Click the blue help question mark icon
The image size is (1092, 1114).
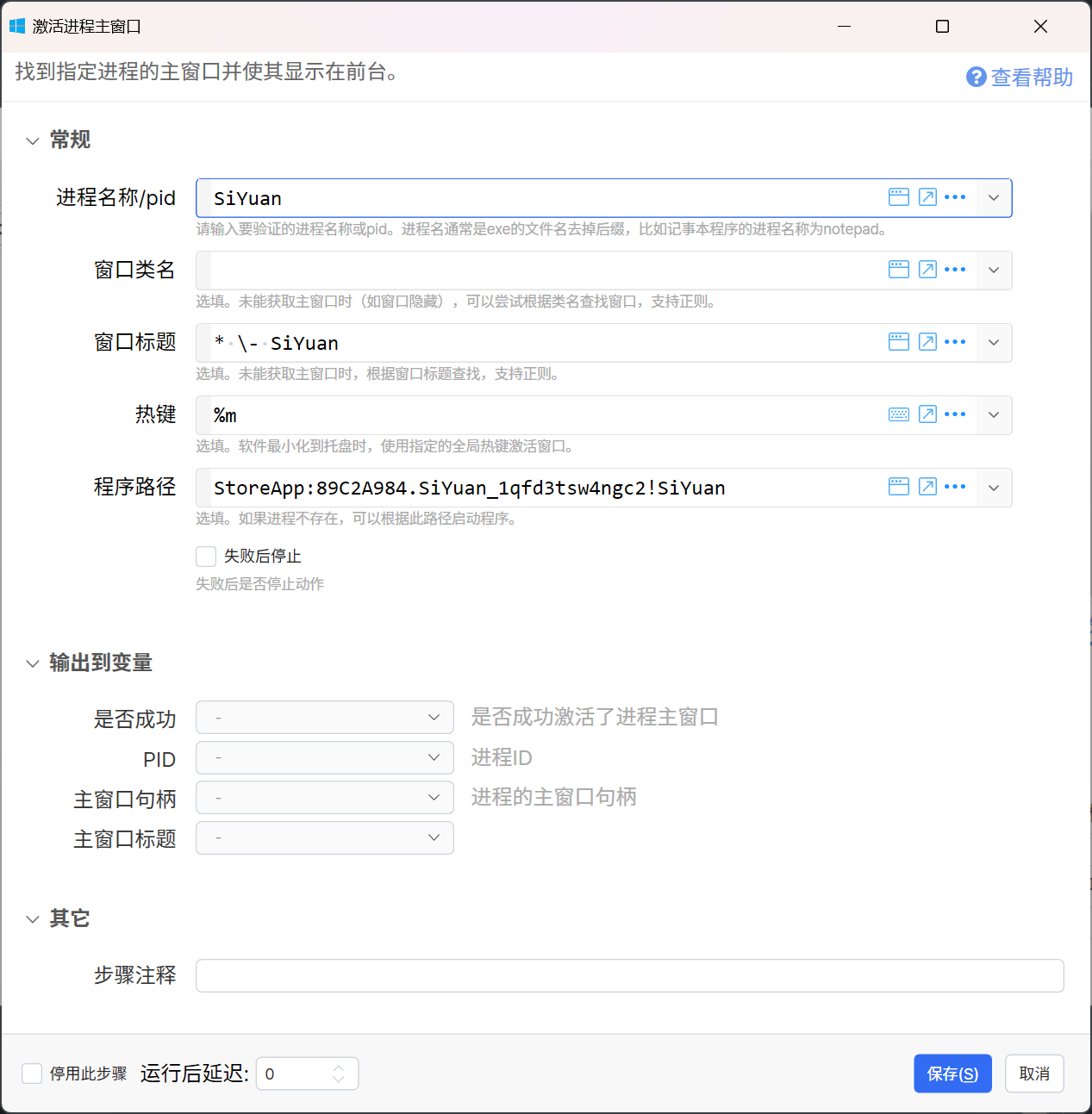[x=976, y=78]
